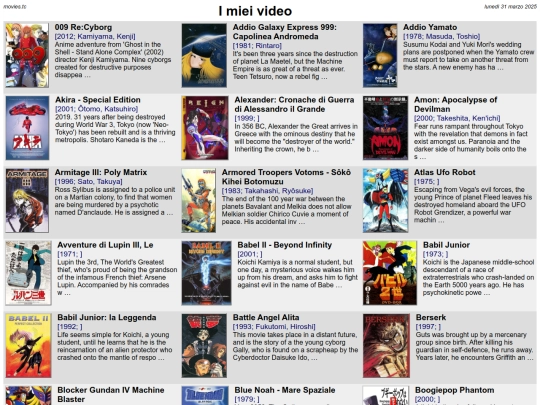The height and width of the screenshot is (405, 540).
Task: Open the Boogiepop Phantom poster thumbnail
Action: pos(386,396)
